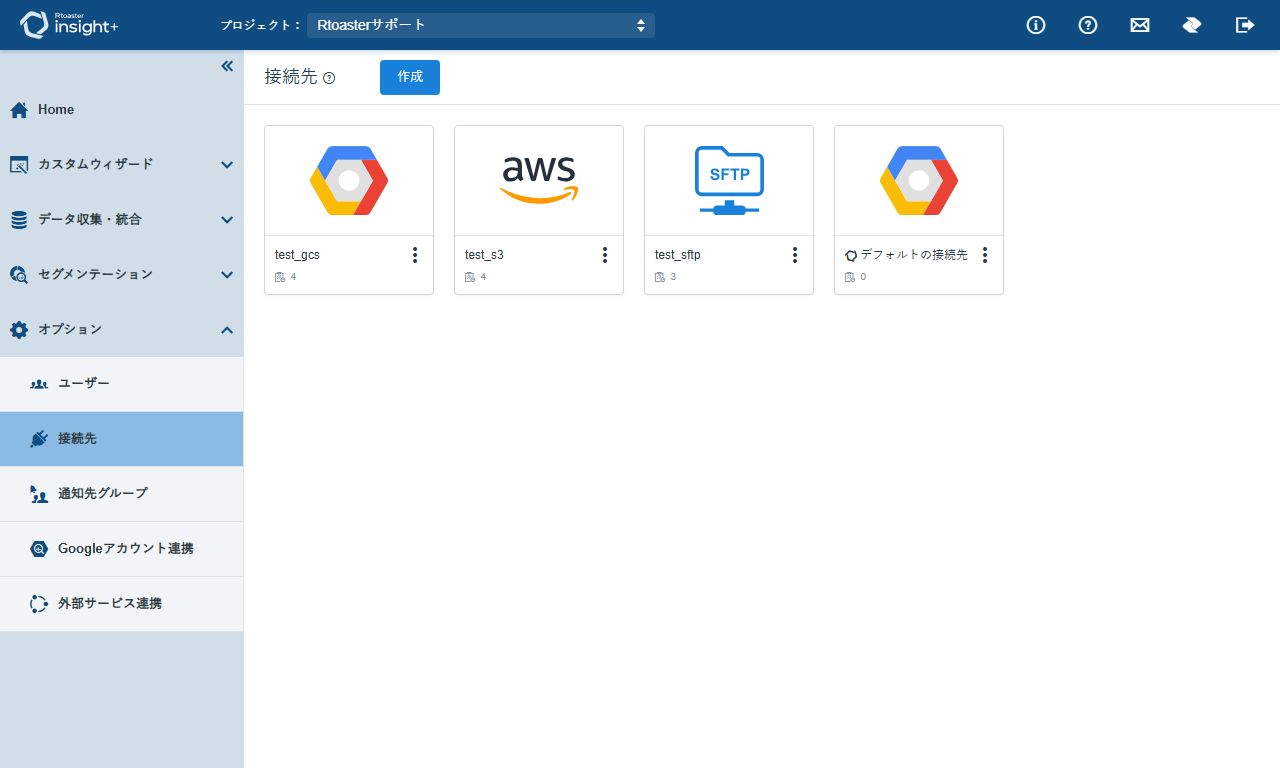Open the three-dot menu for test_gcs
Screen dimensions: 1280x768
click(x=415, y=255)
